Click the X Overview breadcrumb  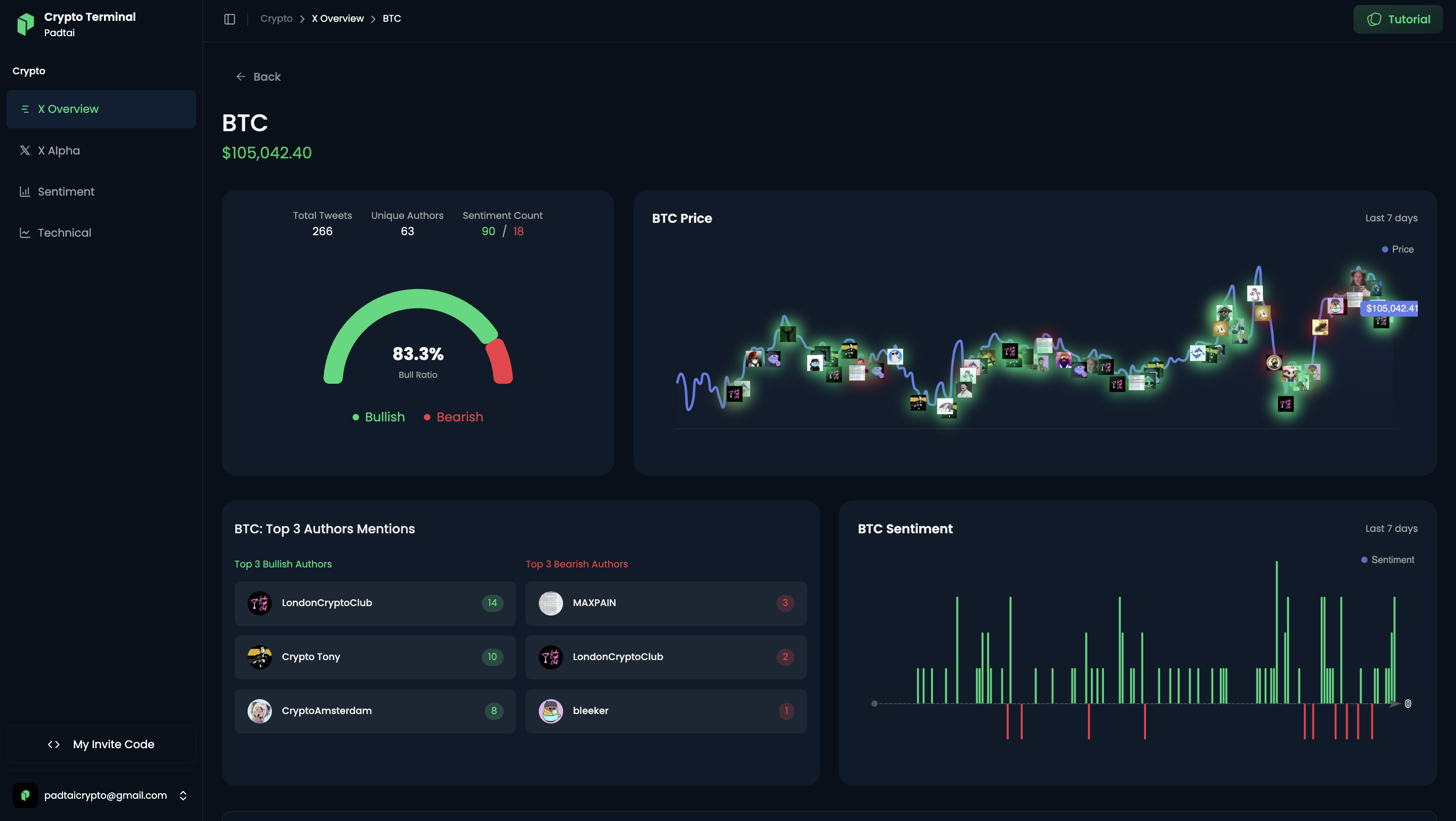coord(337,19)
